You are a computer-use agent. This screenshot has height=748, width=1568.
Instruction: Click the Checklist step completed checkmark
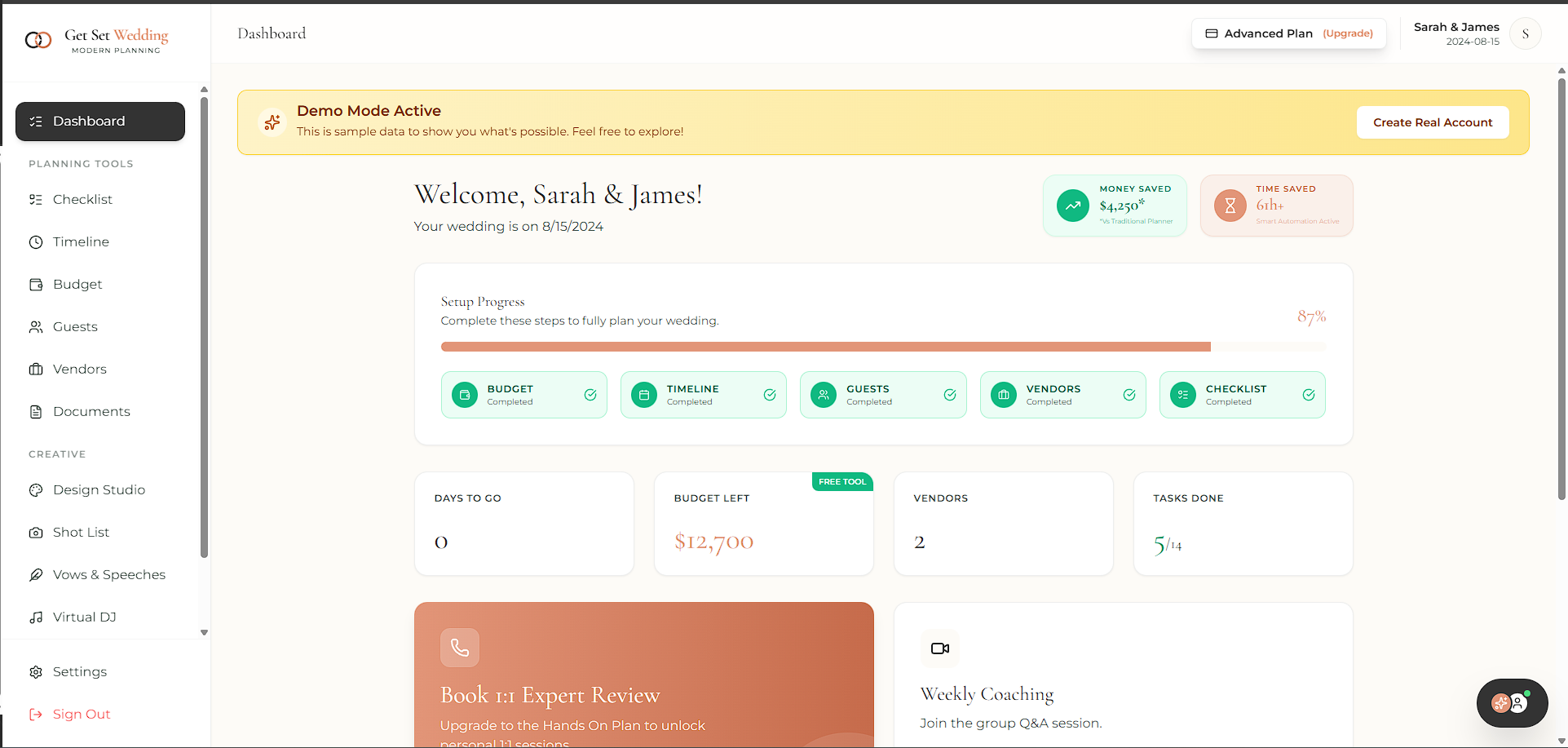(x=1309, y=395)
